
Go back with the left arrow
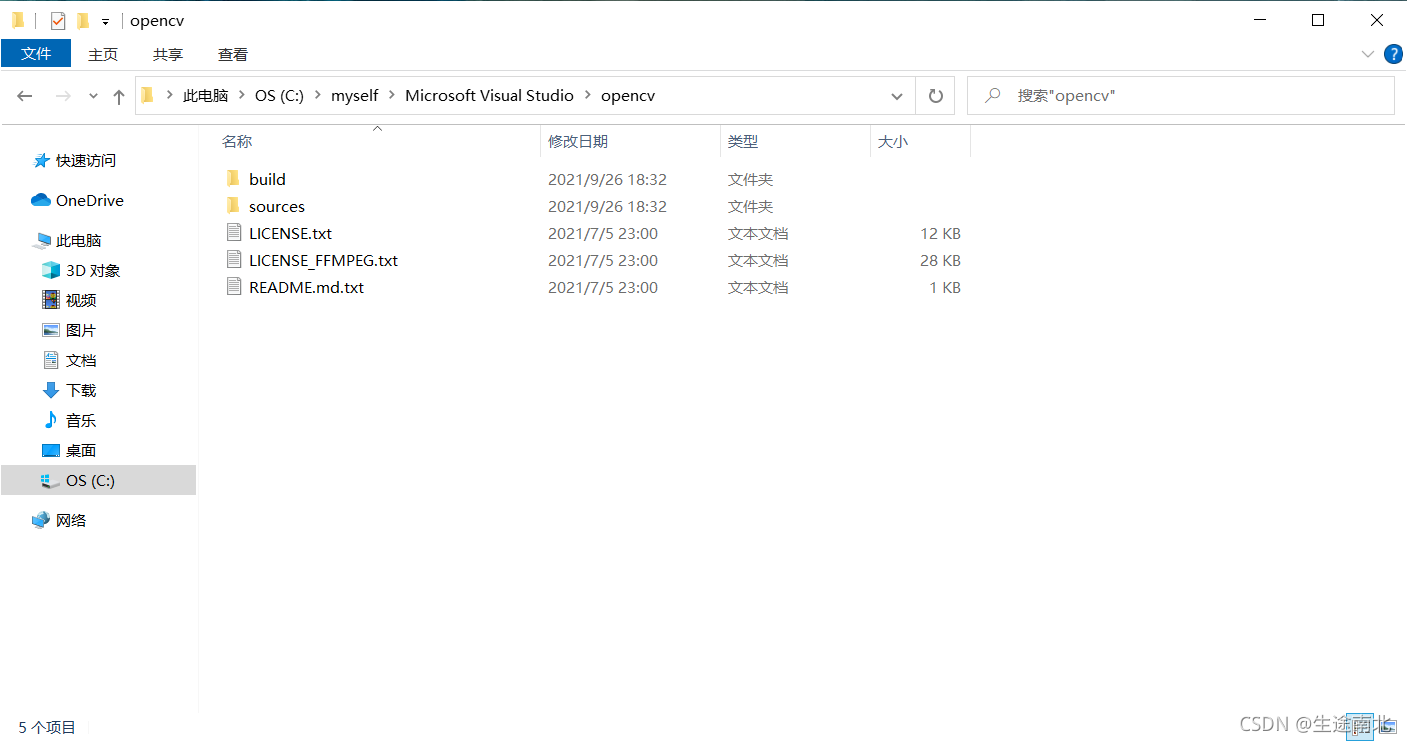[x=25, y=96]
